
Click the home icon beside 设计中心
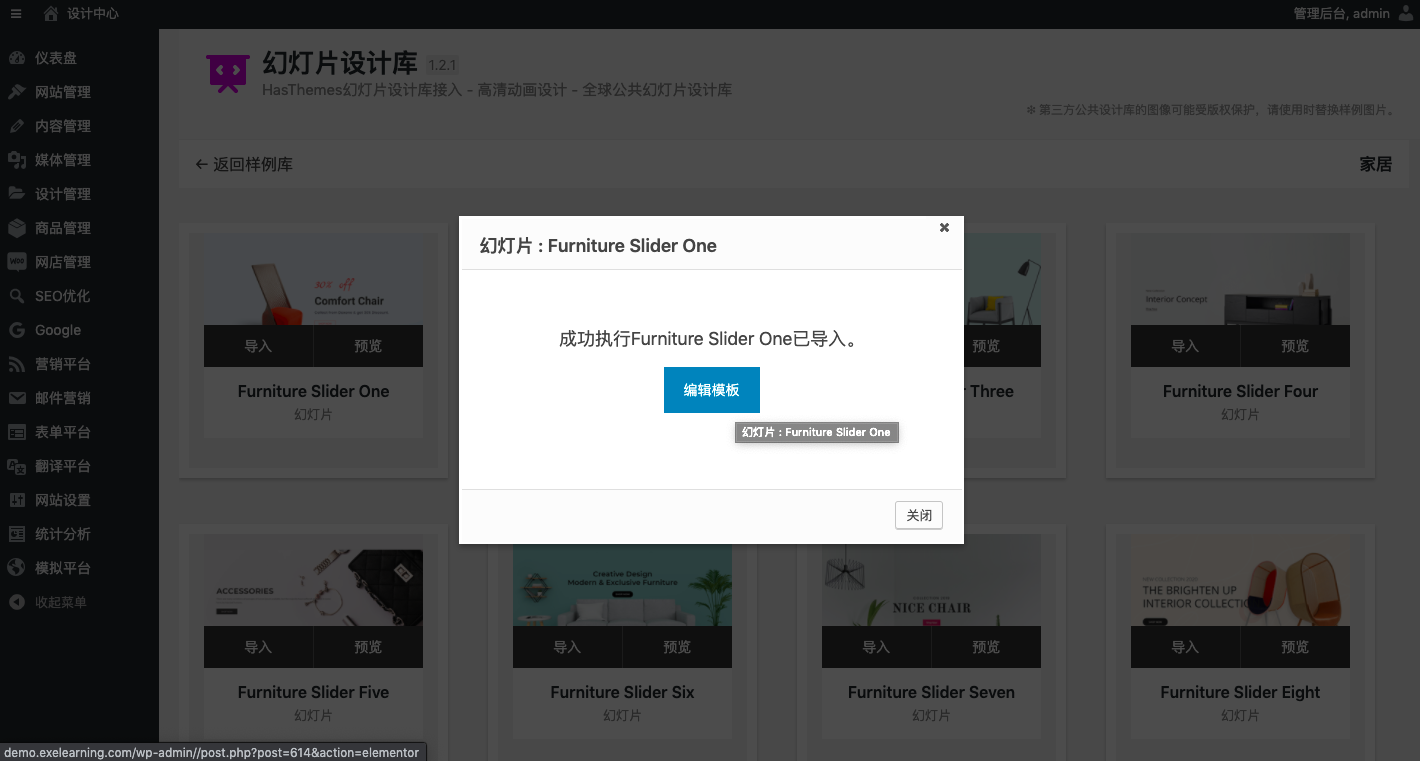coord(51,13)
